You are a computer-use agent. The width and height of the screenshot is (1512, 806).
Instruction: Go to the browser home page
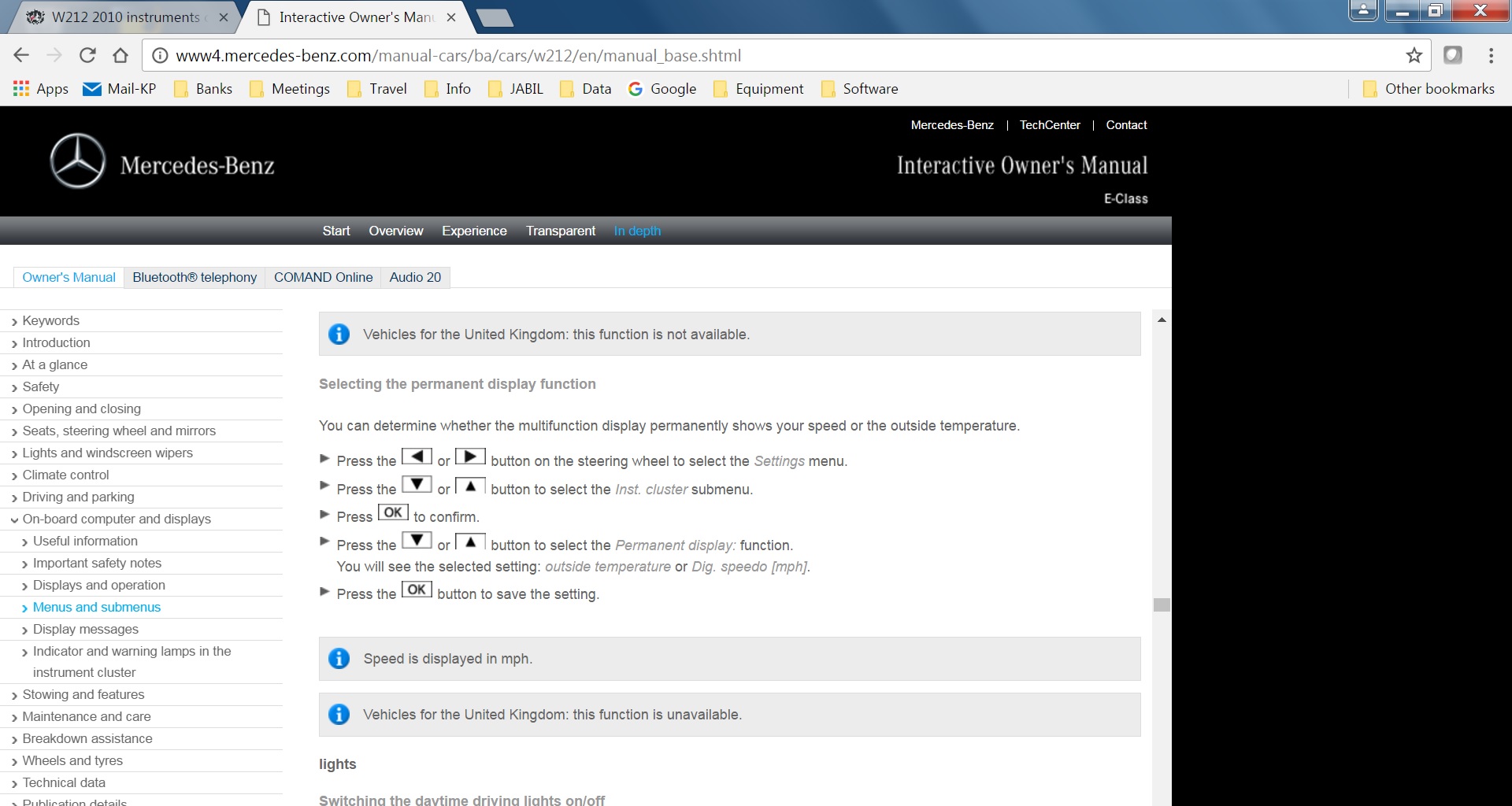pos(120,55)
